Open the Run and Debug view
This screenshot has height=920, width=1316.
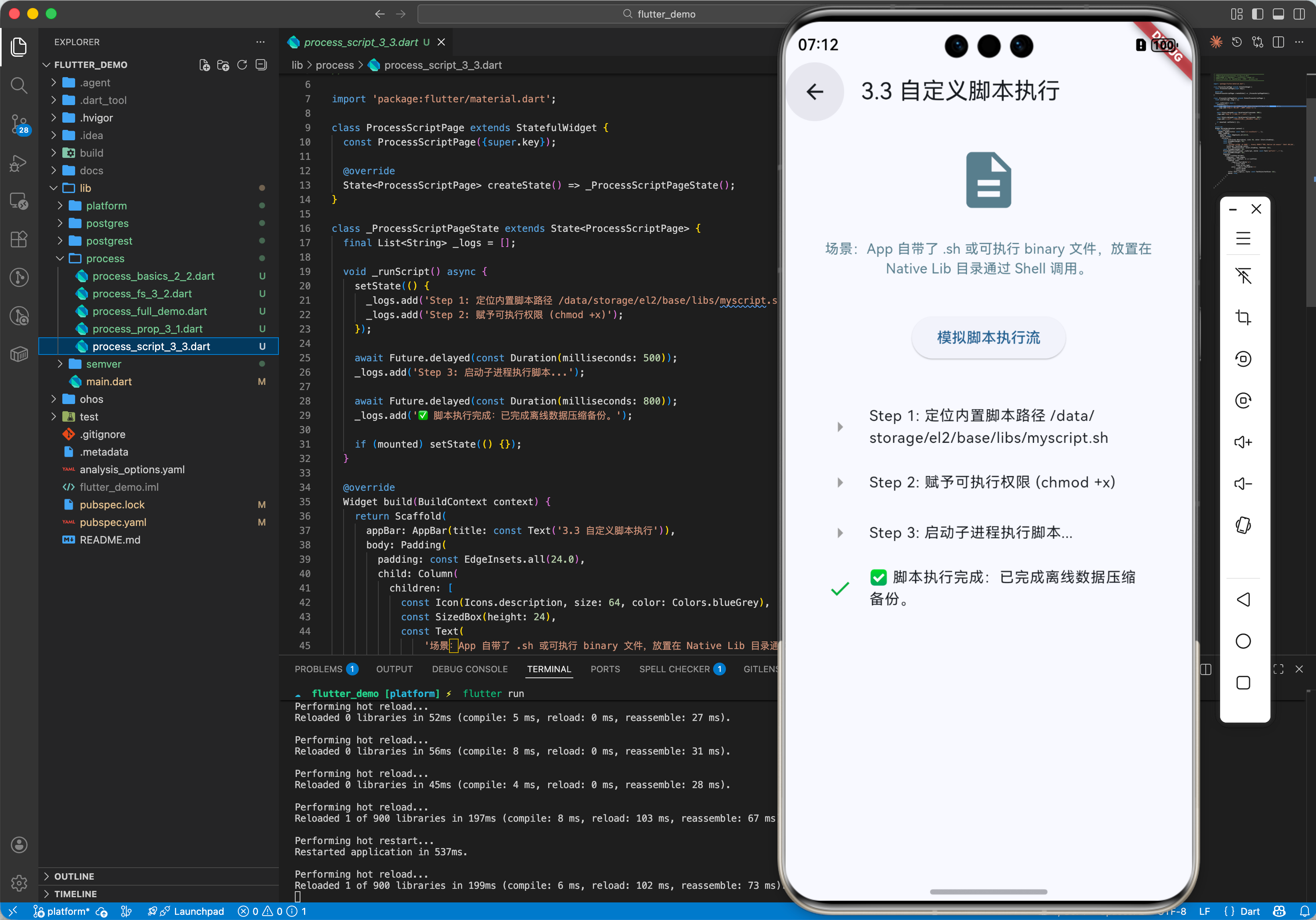click(19, 163)
